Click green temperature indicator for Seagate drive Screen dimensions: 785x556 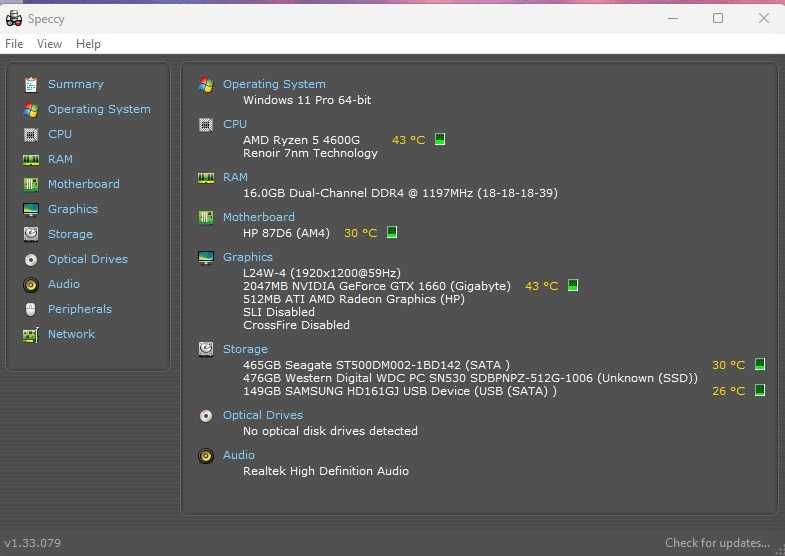[760, 364]
